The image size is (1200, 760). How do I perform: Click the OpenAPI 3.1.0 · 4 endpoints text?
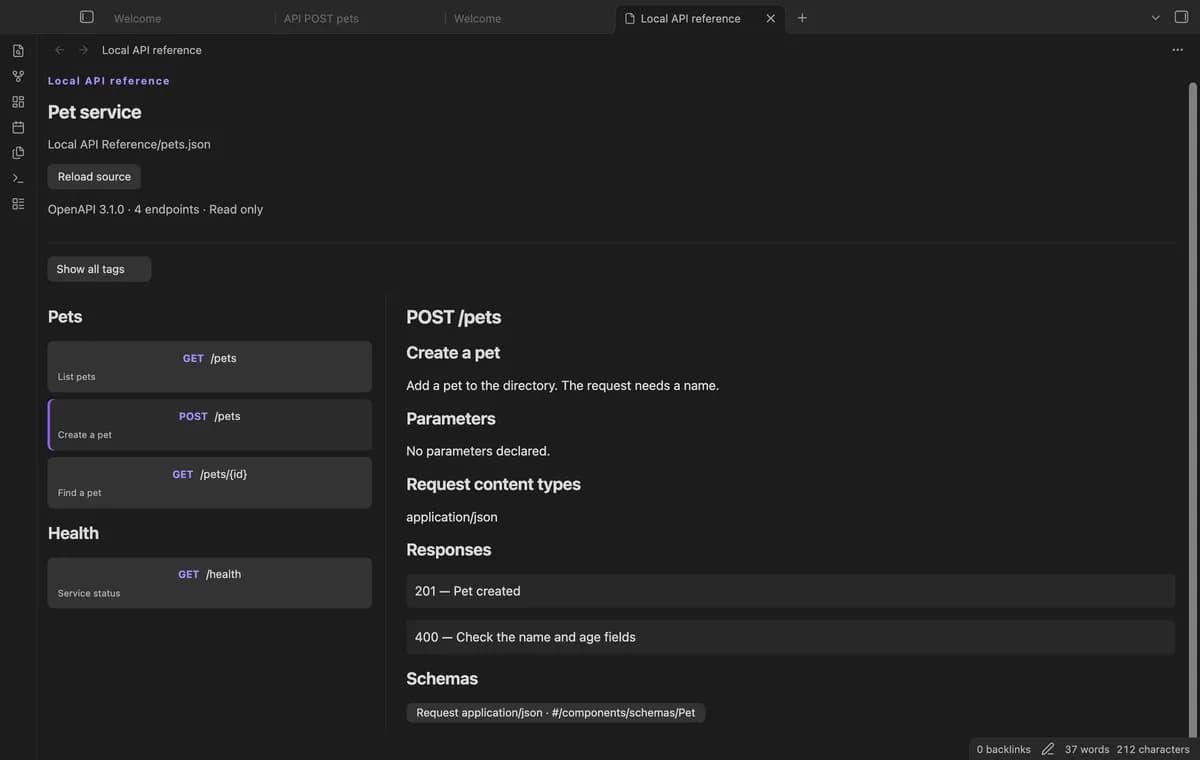click(155, 209)
